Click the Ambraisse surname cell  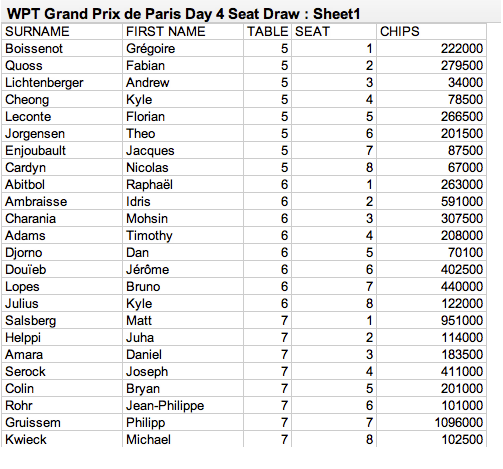coord(62,202)
